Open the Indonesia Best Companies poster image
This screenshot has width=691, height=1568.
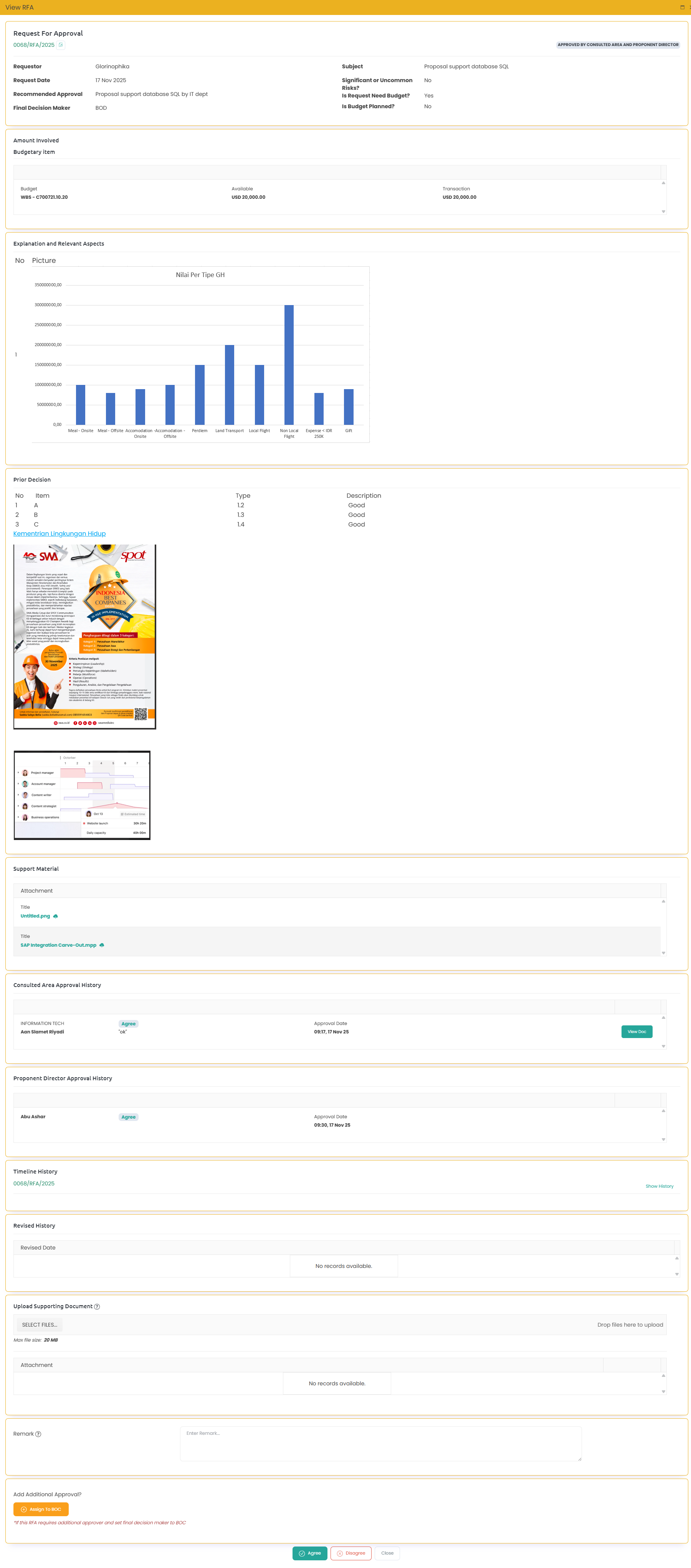pos(84,636)
